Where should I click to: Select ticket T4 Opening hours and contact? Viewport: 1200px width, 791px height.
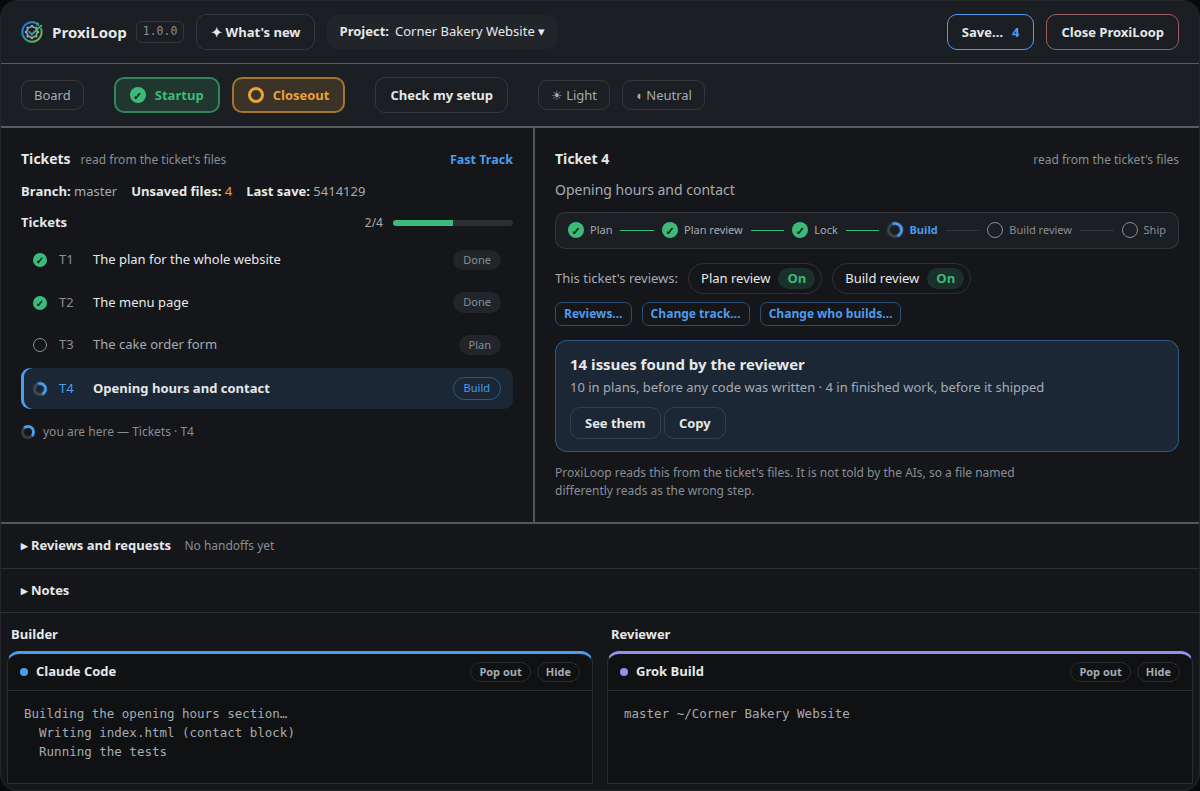click(x=267, y=389)
